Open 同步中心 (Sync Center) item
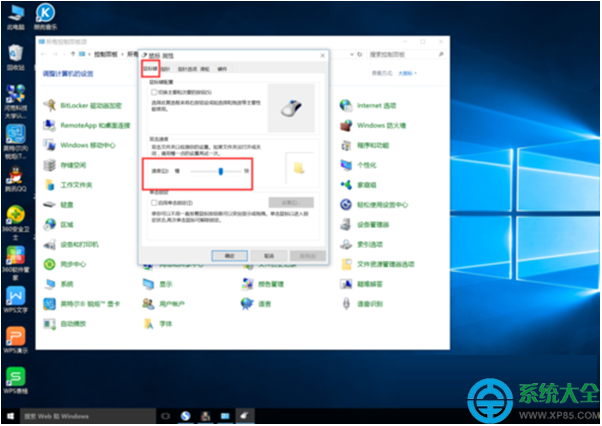The width and height of the screenshot is (602, 426). [x=65, y=264]
